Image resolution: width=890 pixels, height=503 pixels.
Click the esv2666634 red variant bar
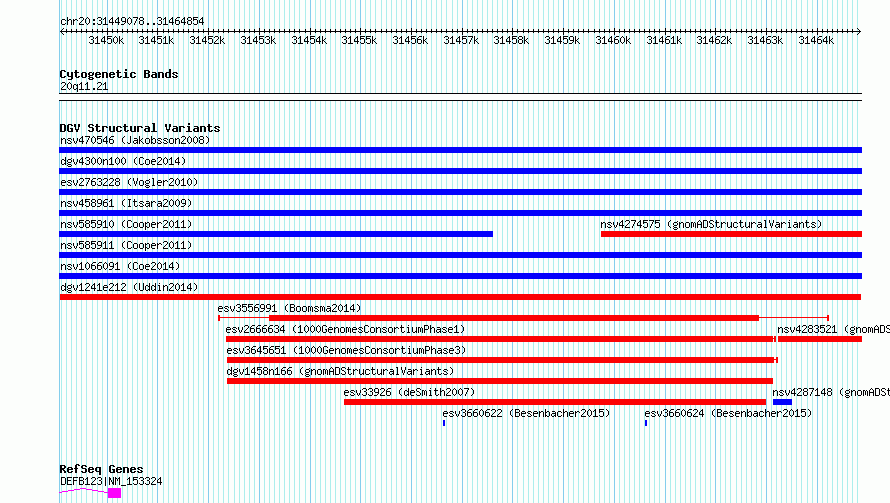(x=500, y=339)
